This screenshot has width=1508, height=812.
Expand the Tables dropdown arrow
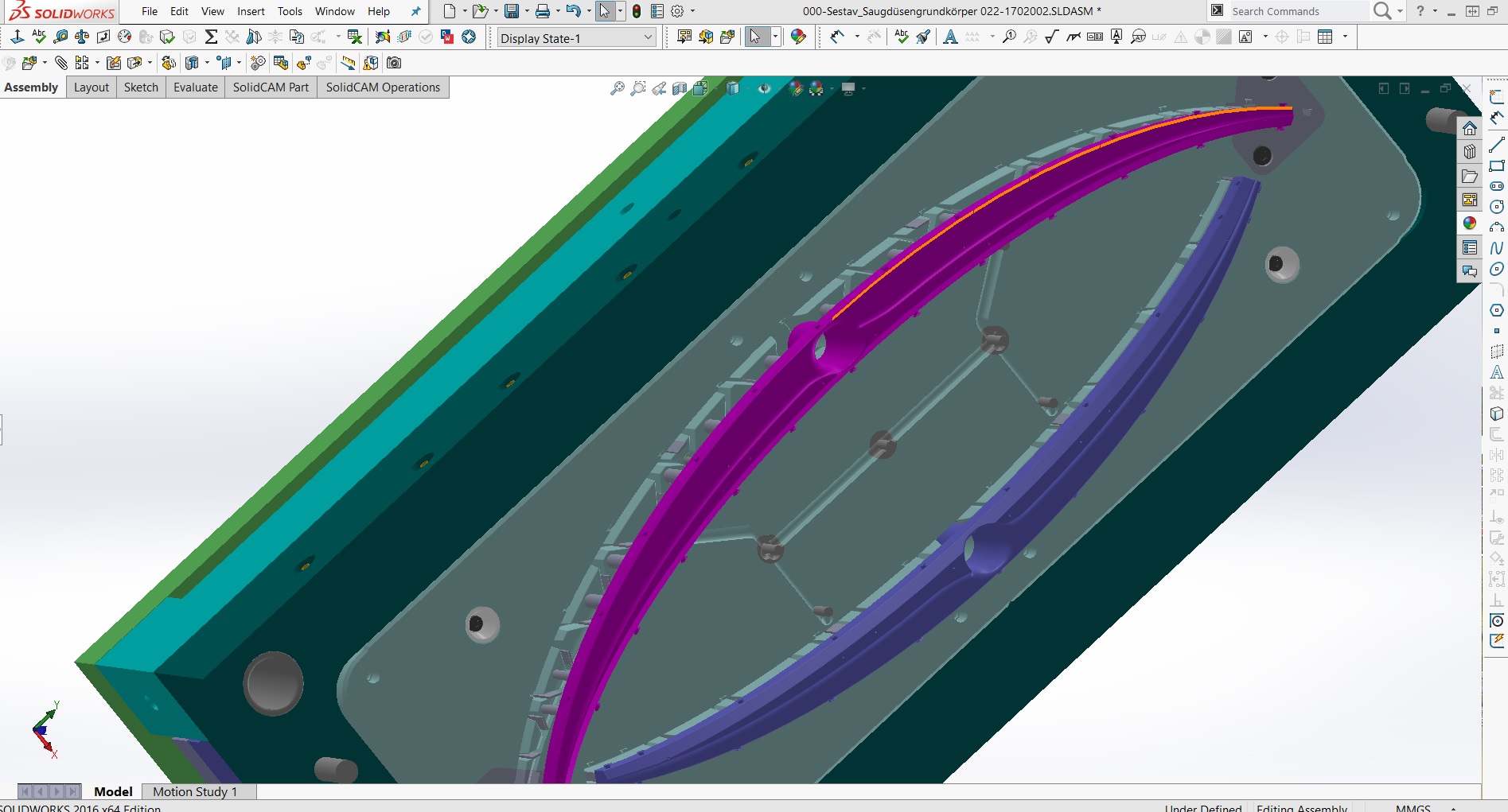click(x=1345, y=37)
